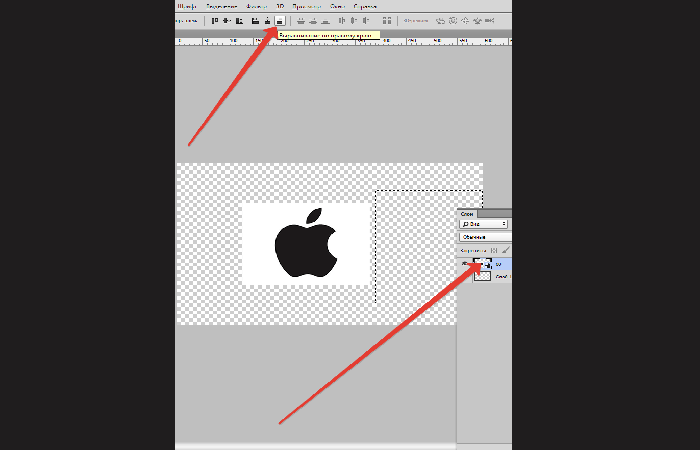Click the selected layer's thumbnail
This screenshot has height=450, width=700.
point(482,263)
